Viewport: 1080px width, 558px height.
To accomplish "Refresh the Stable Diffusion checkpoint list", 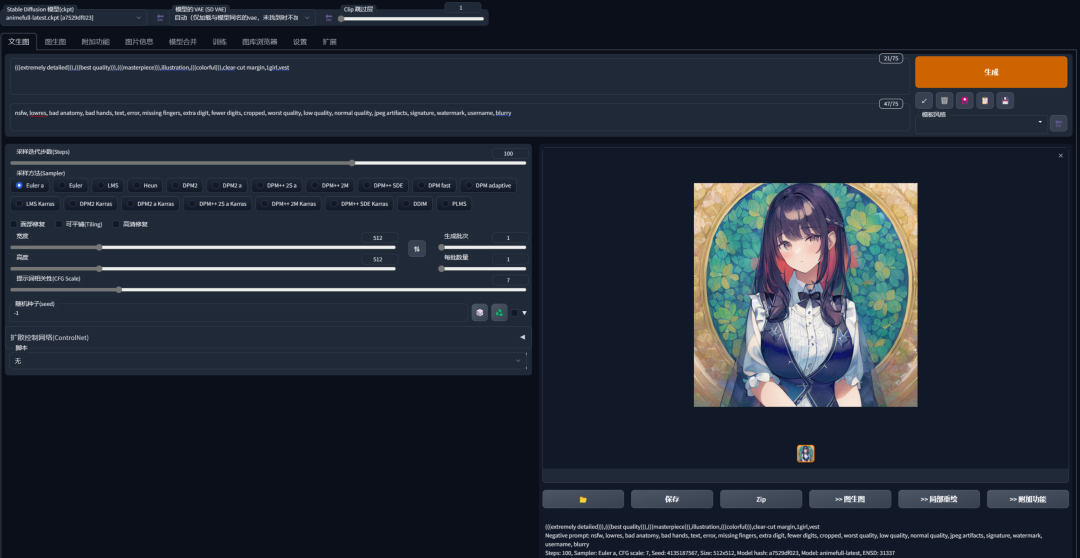I will (x=160, y=18).
